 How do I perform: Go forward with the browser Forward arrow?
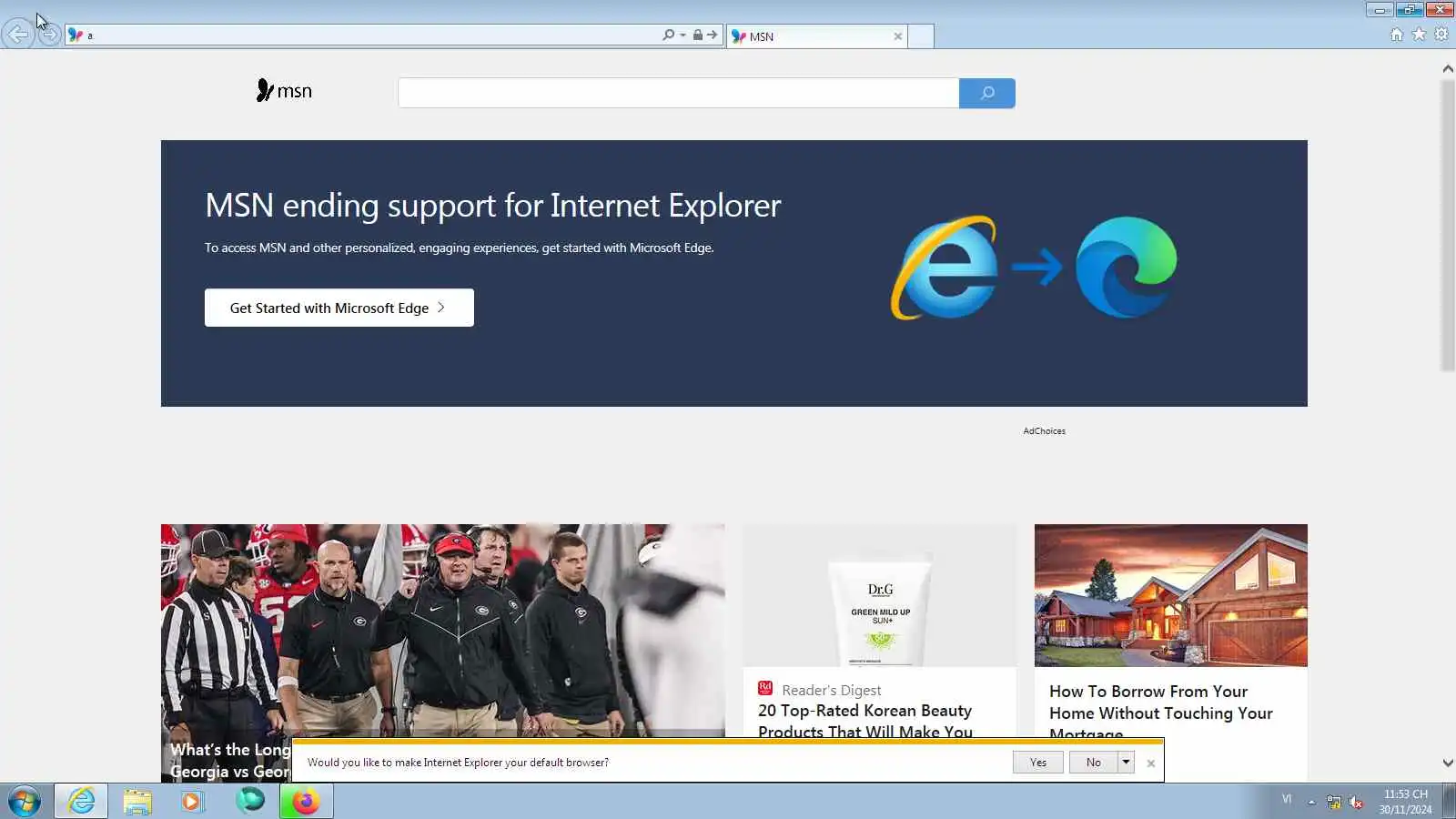(x=49, y=35)
